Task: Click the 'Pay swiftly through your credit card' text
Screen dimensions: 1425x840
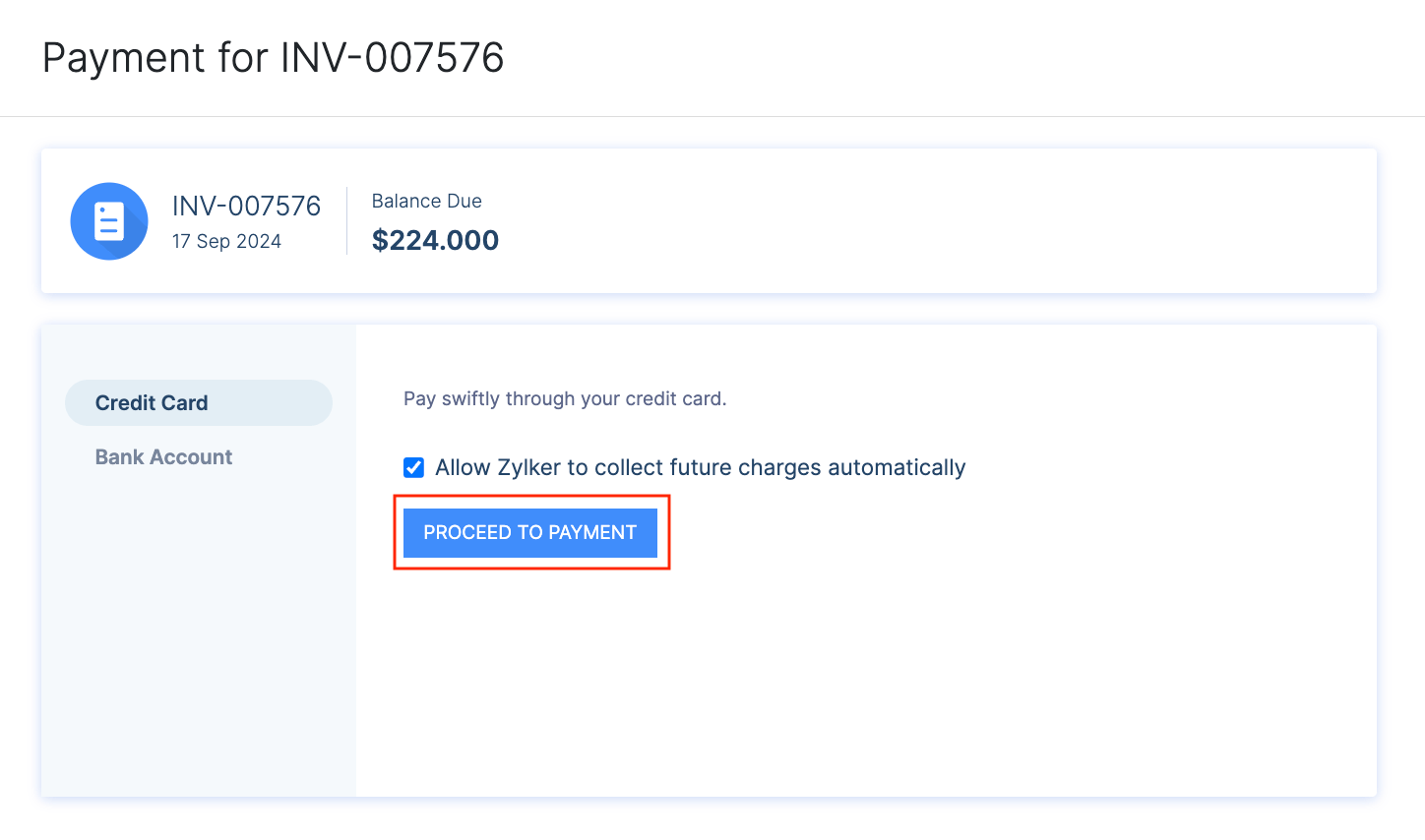Action: [565, 398]
